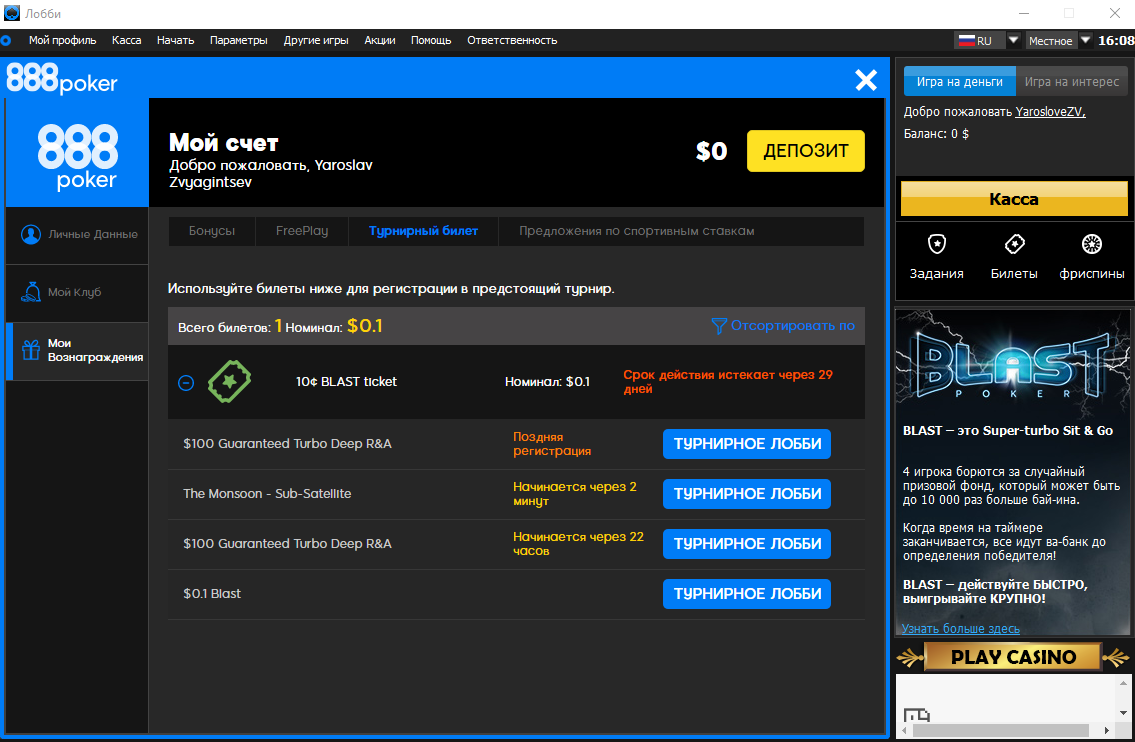Click Узнать больше здесь link
Image resolution: width=1135 pixels, height=742 pixels.
coord(961,628)
